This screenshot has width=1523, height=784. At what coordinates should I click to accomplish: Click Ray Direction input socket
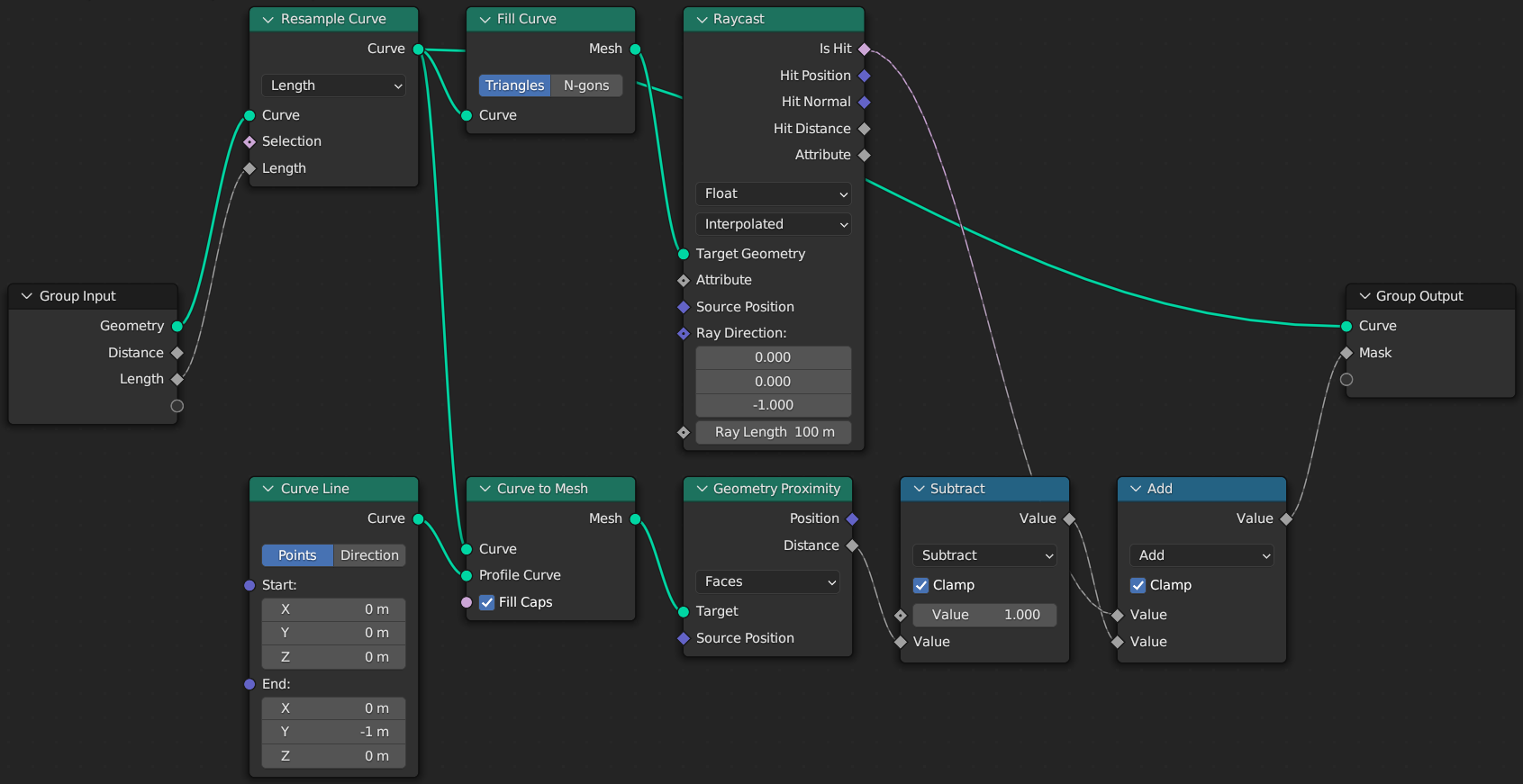[684, 333]
